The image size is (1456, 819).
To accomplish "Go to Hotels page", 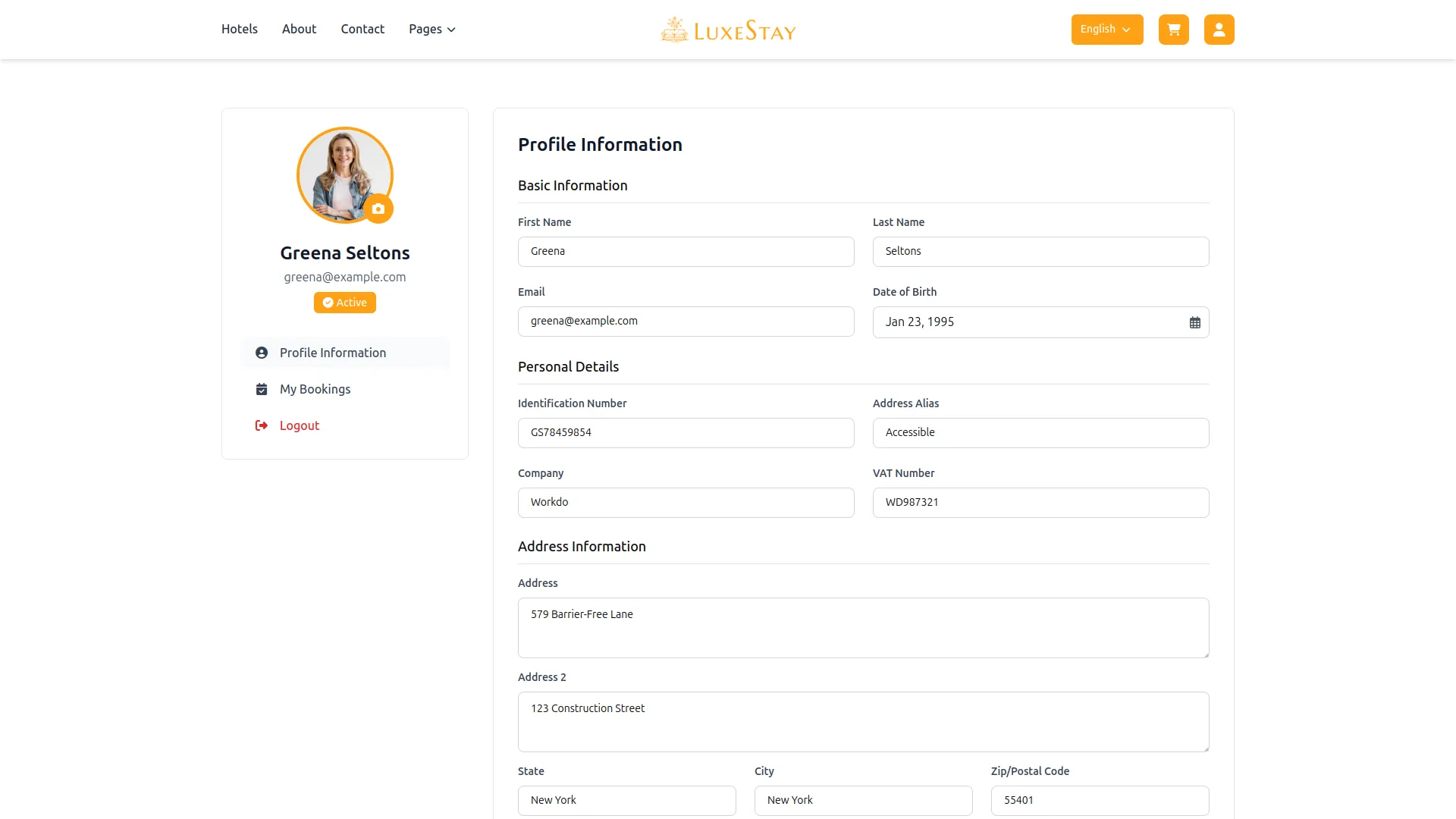I will 240,29.
